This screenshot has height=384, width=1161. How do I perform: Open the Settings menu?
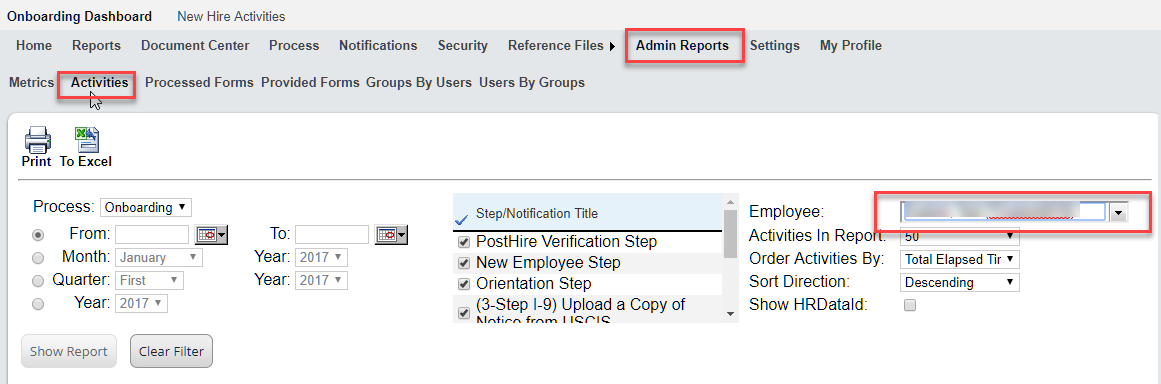774,46
